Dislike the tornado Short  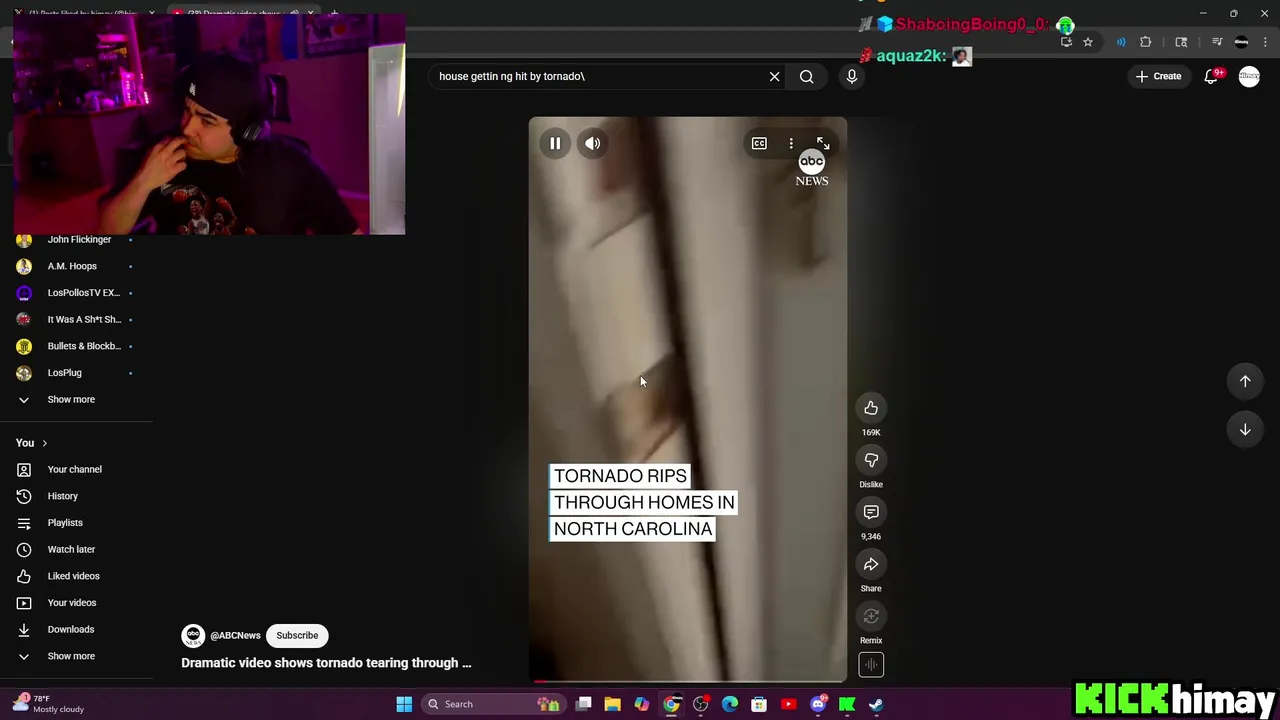coord(871,460)
